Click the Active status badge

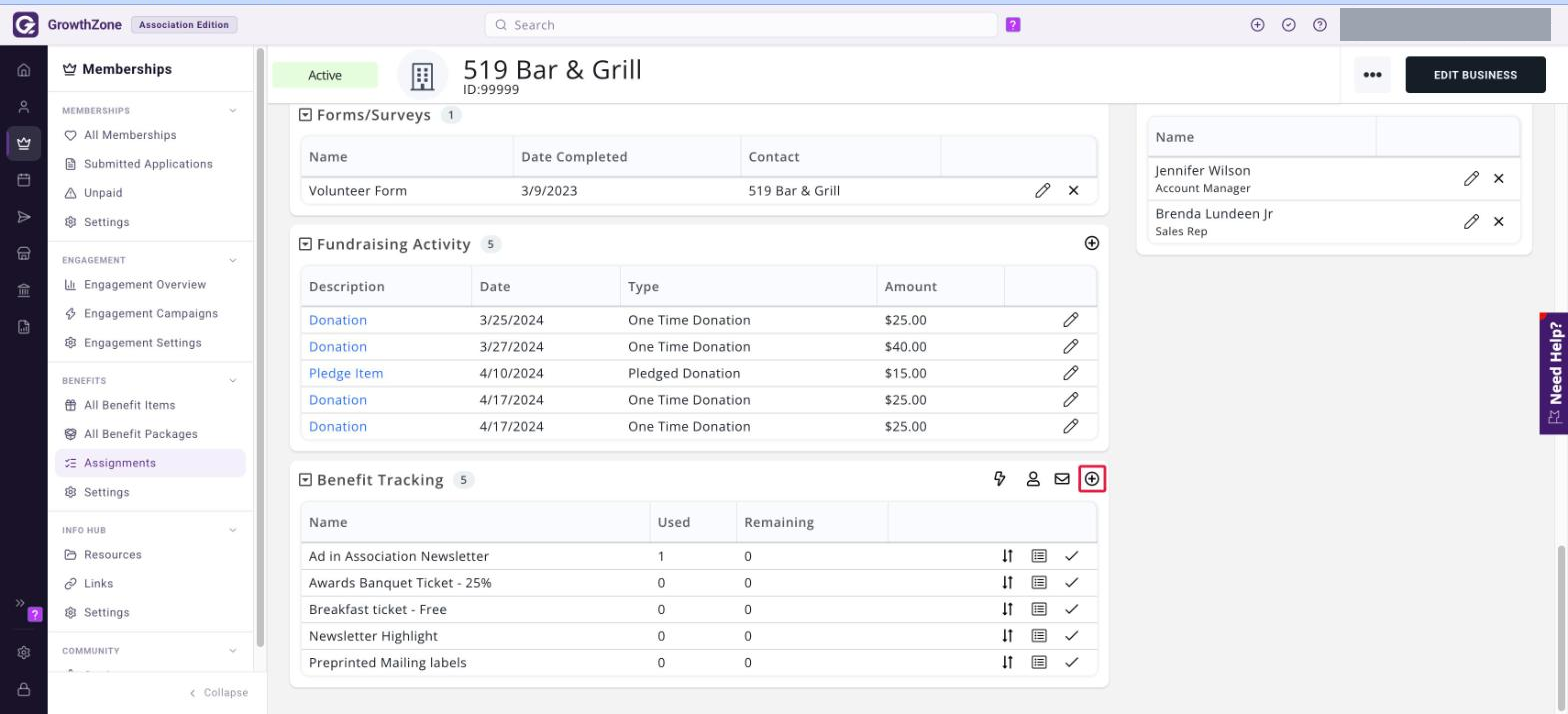coord(325,75)
